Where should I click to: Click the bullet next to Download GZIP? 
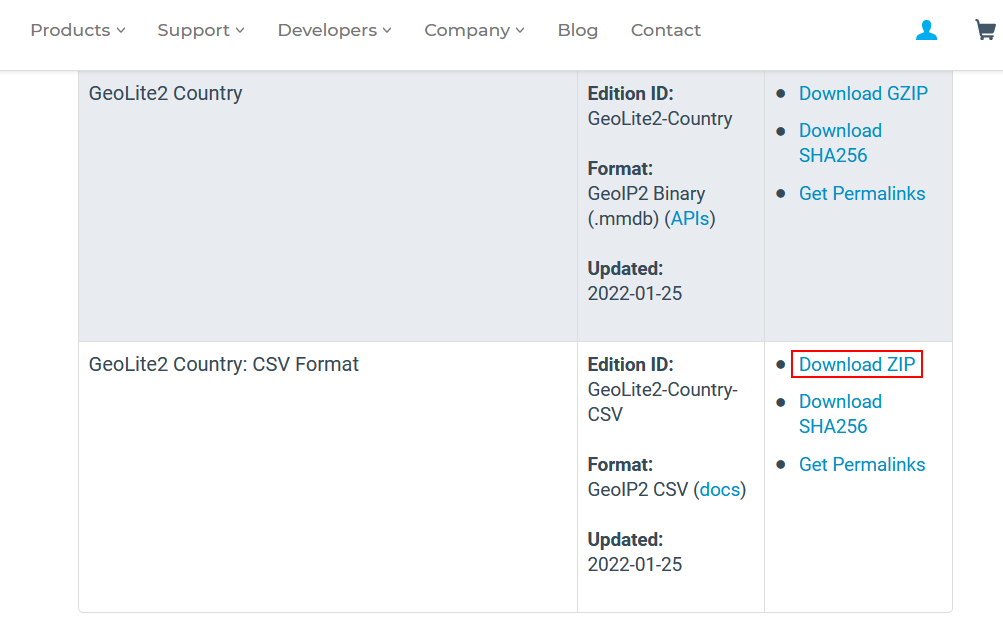tap(781, 93)
